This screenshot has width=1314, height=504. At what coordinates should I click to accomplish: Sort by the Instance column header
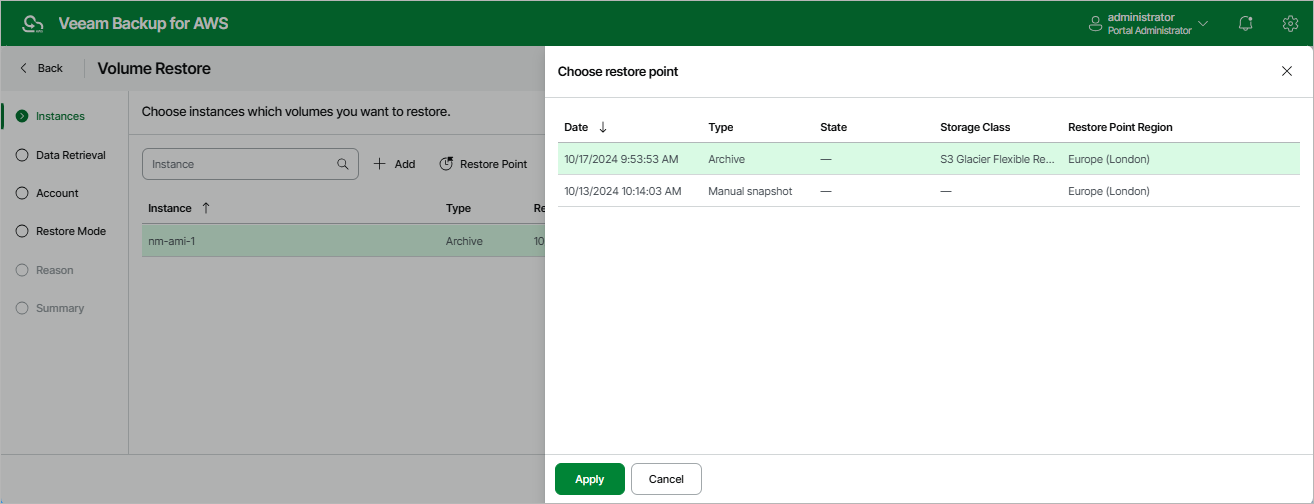click(x=169, y=208)
